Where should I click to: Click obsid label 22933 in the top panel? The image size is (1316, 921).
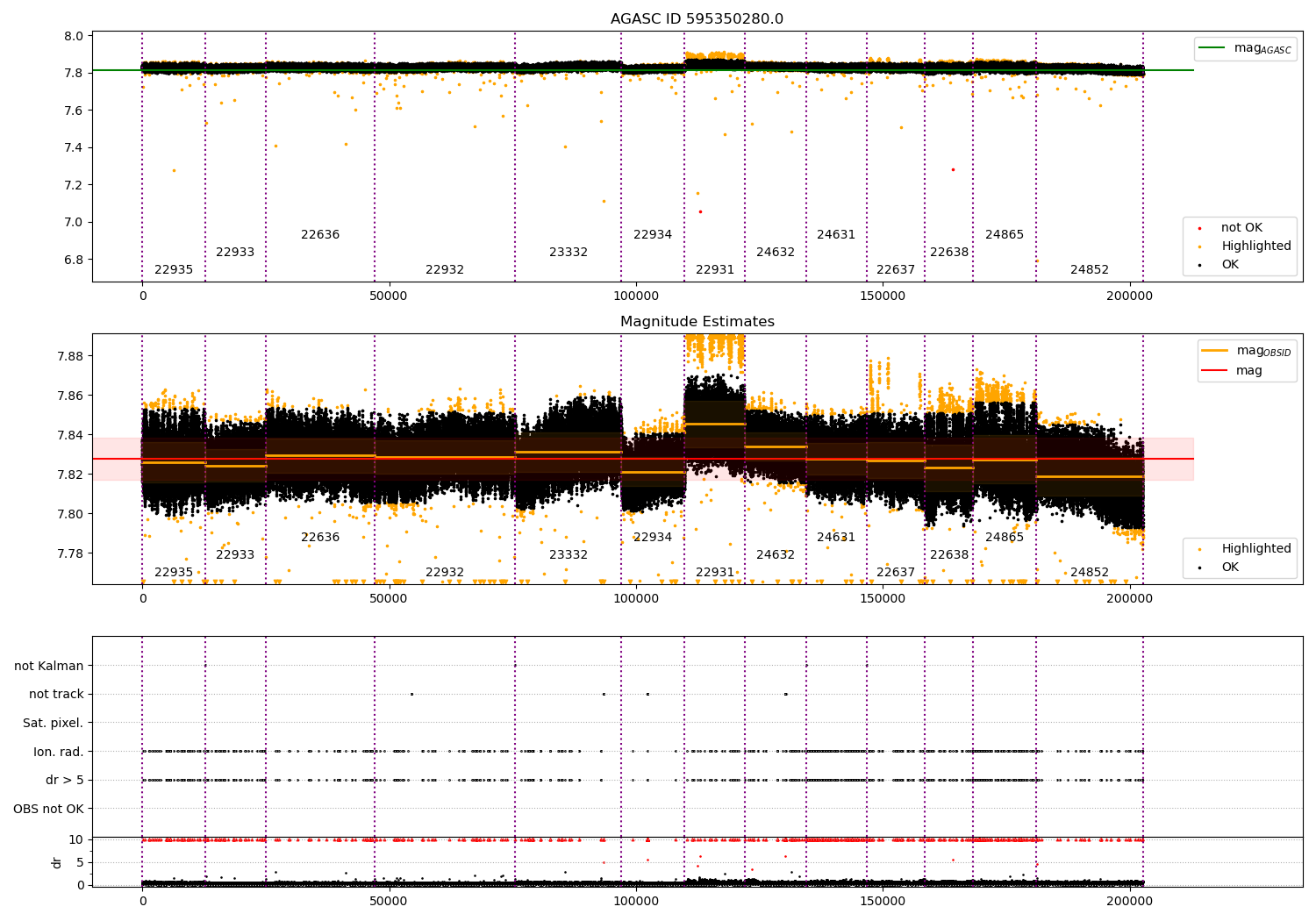coord(235,253)
